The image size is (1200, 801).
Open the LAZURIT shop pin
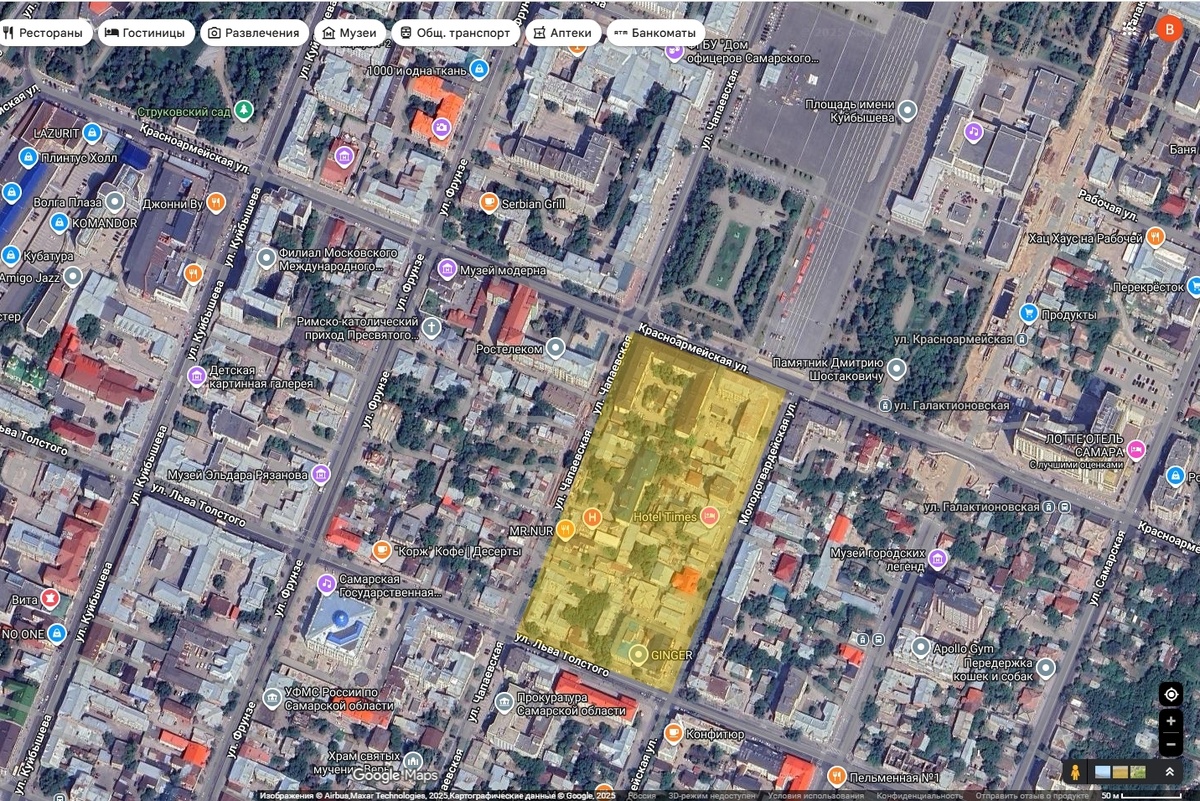[92, 132]
